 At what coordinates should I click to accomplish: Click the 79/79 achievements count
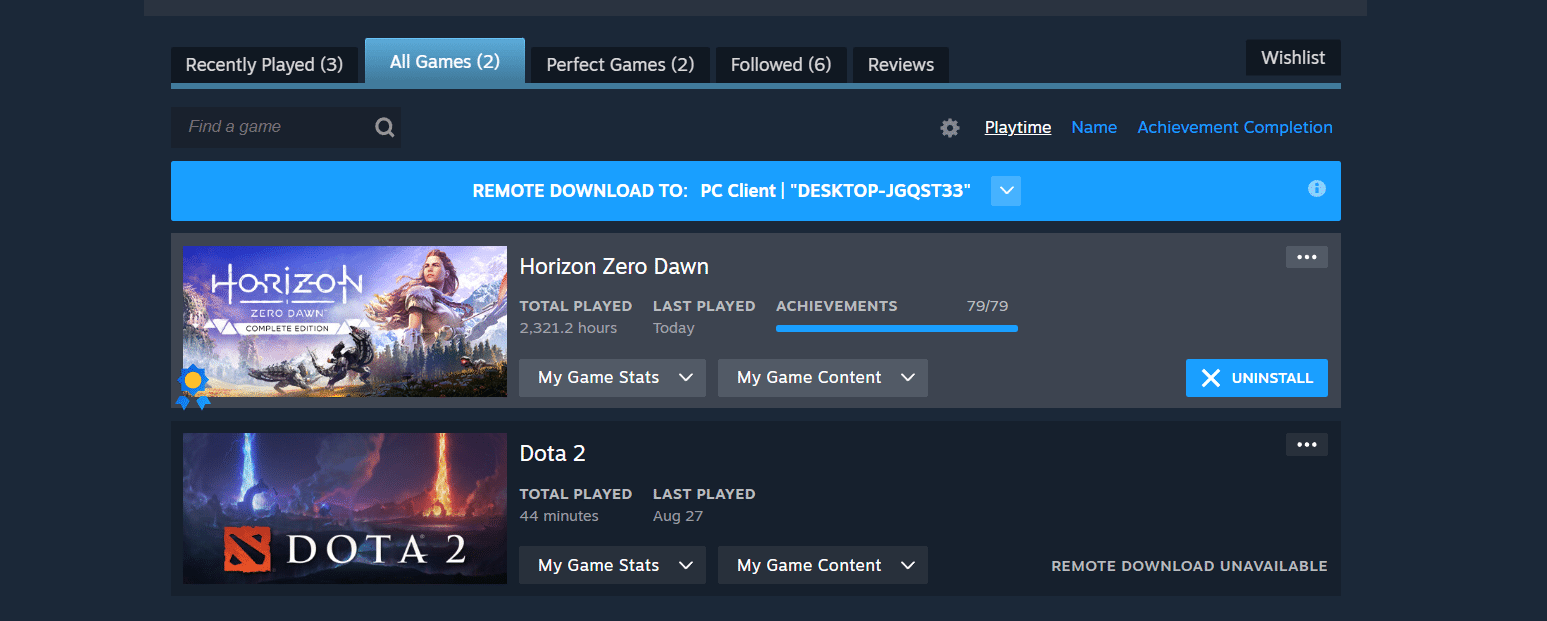(x=988, y=306)
